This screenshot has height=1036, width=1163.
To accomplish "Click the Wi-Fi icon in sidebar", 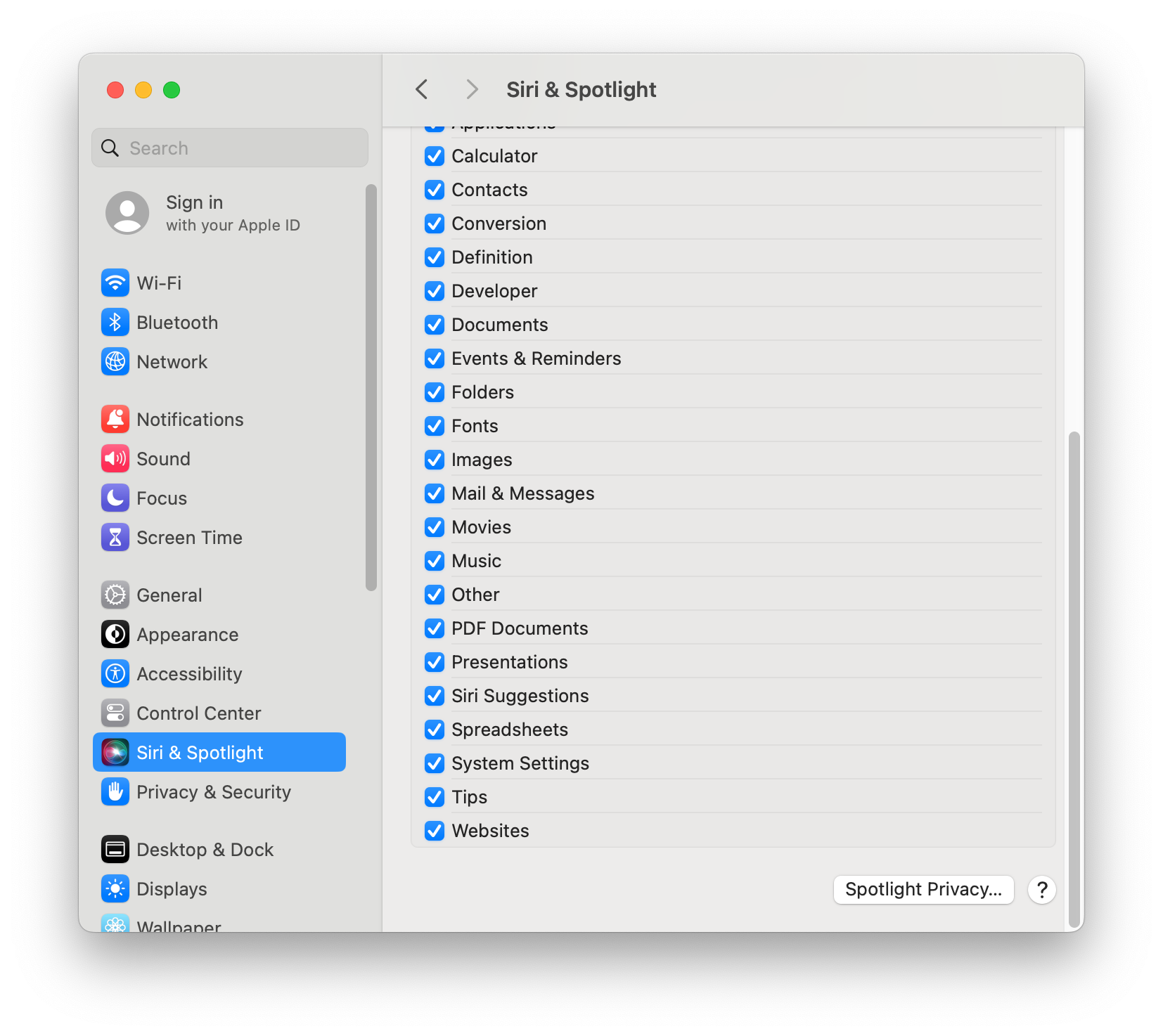I will click(115, 283).
